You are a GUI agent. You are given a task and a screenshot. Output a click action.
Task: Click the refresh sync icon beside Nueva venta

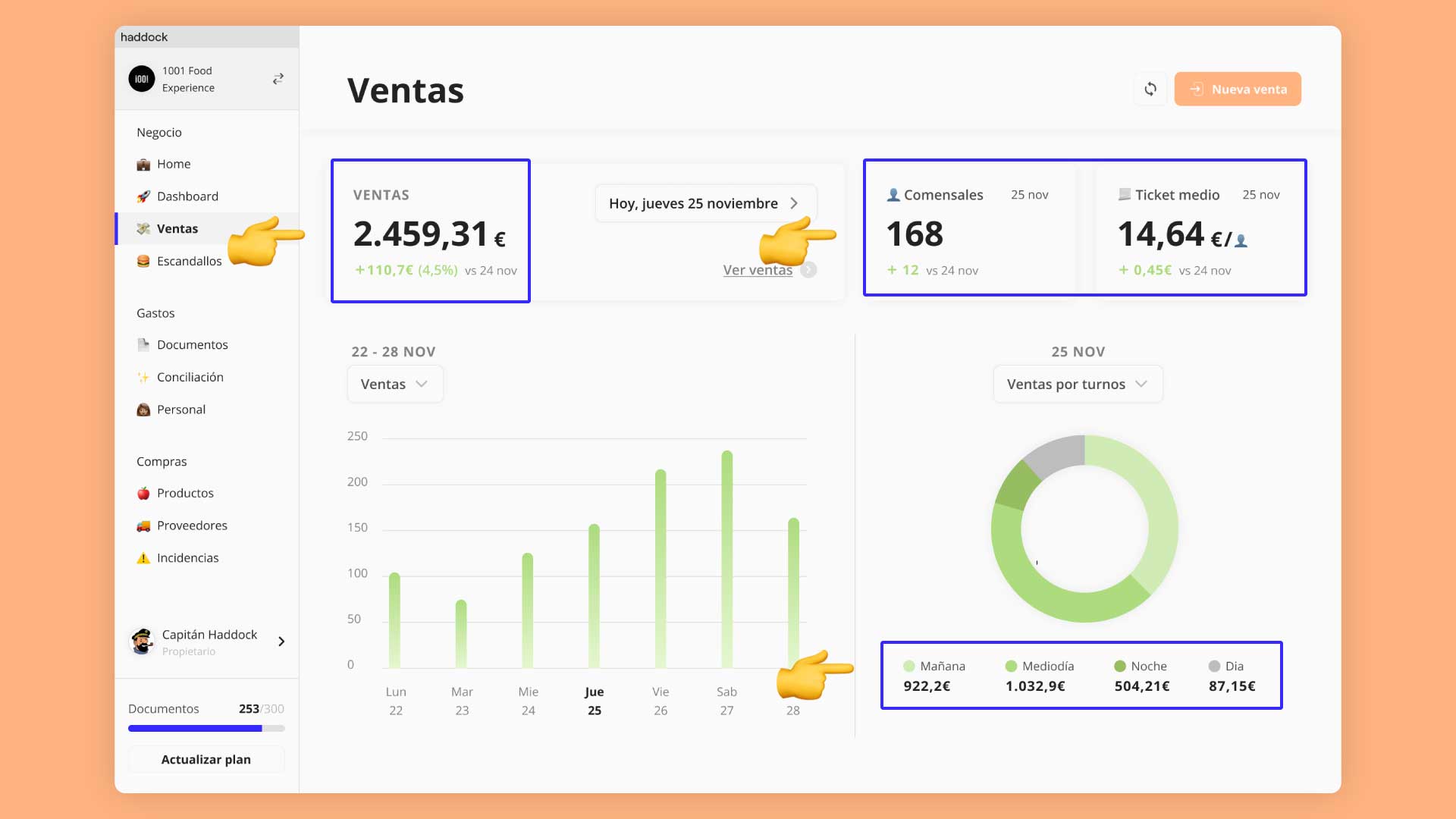click(x=1150, y=89)
